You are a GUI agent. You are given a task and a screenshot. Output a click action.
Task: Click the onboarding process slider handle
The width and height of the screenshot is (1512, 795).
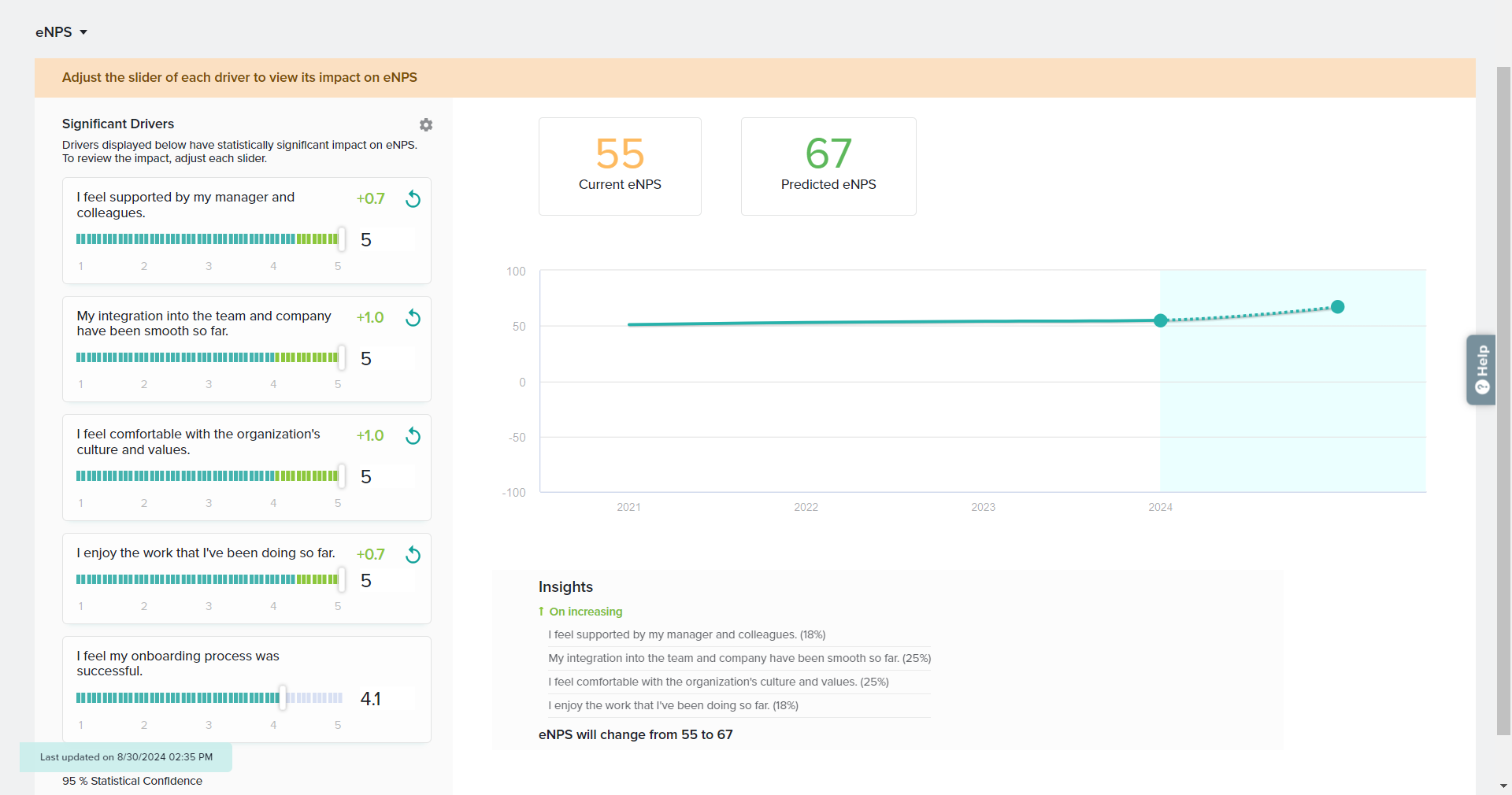pyautogui.click(x=283, y=697)
